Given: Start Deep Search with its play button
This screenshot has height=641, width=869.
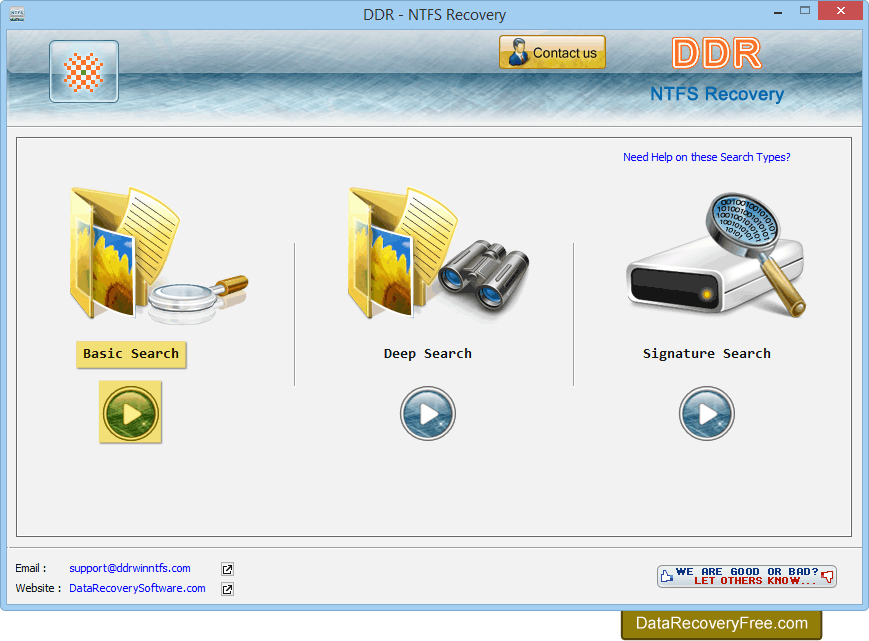Looking at the screenshot, I should coord(428,413).
